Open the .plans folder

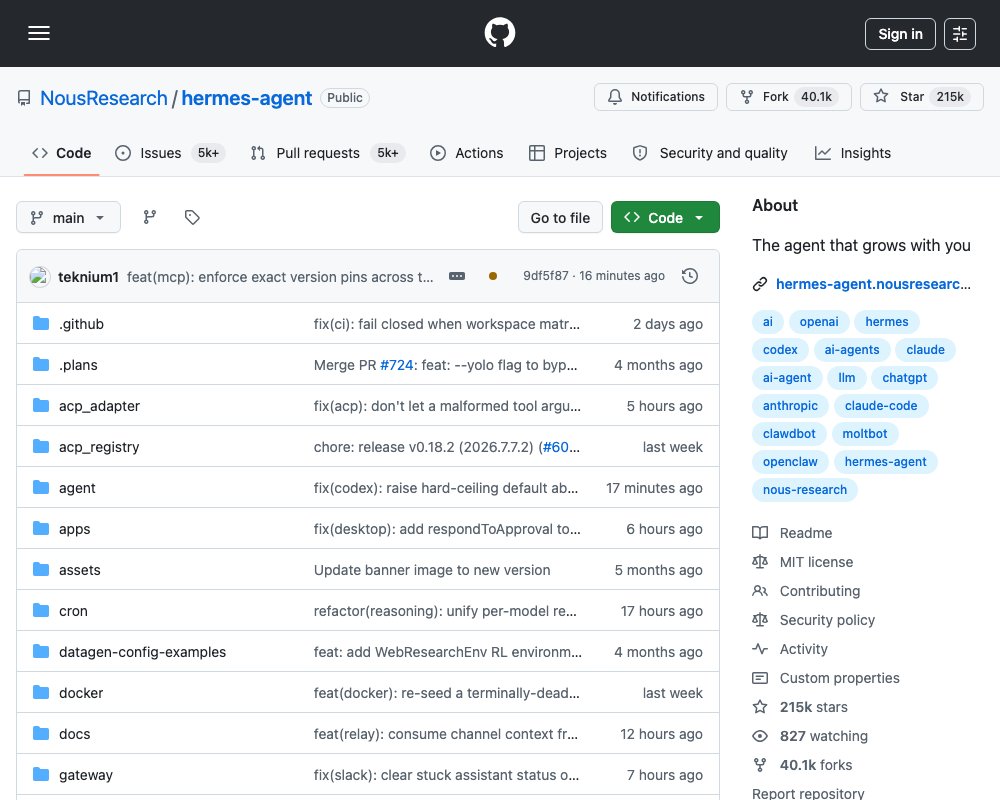tap(78, 365)
